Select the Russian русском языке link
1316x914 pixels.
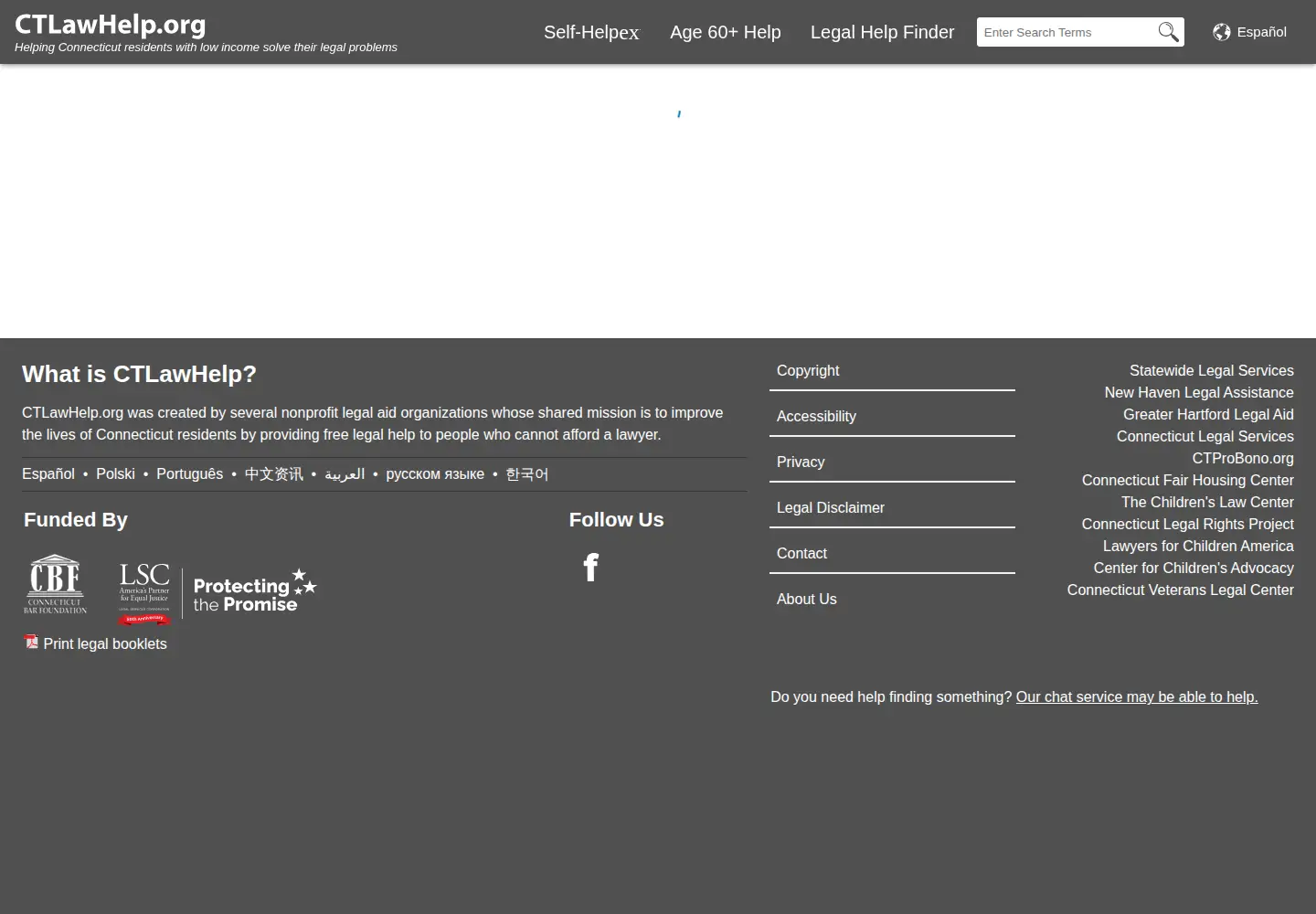(435, 473)
